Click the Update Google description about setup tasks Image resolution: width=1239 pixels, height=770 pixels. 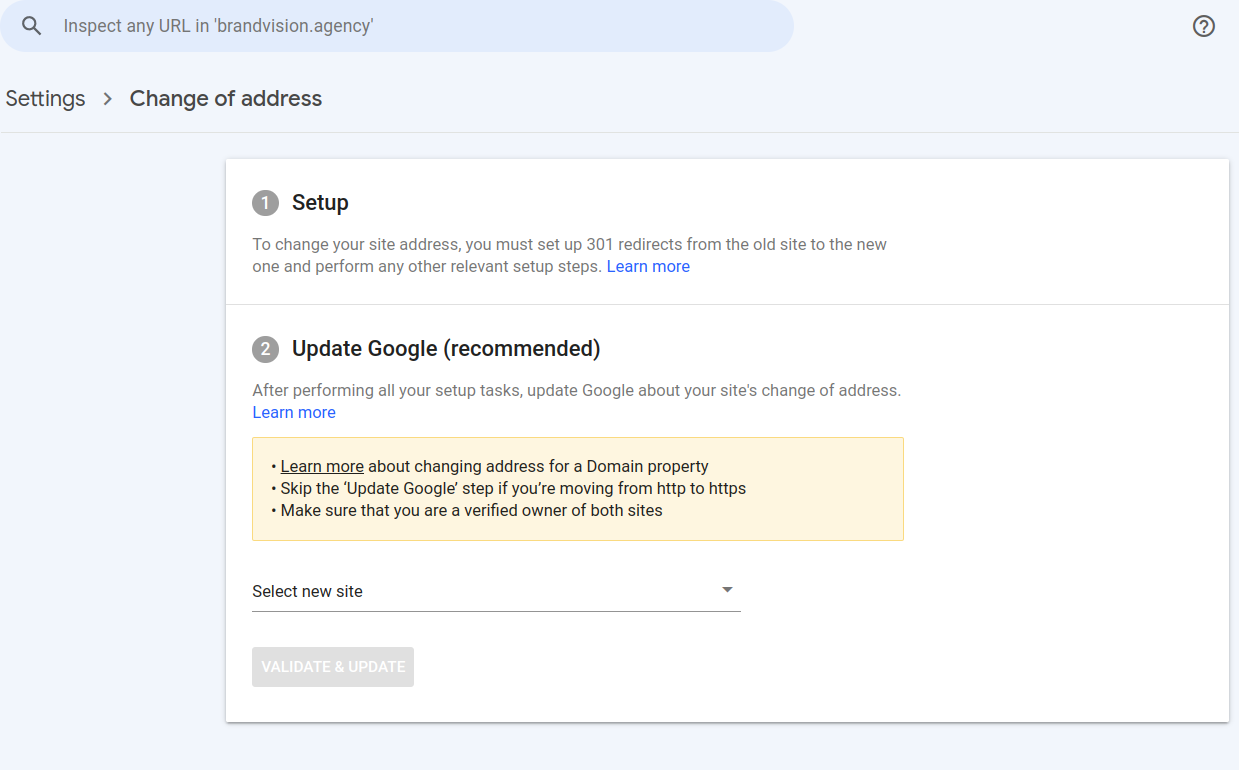pos(576,390)
